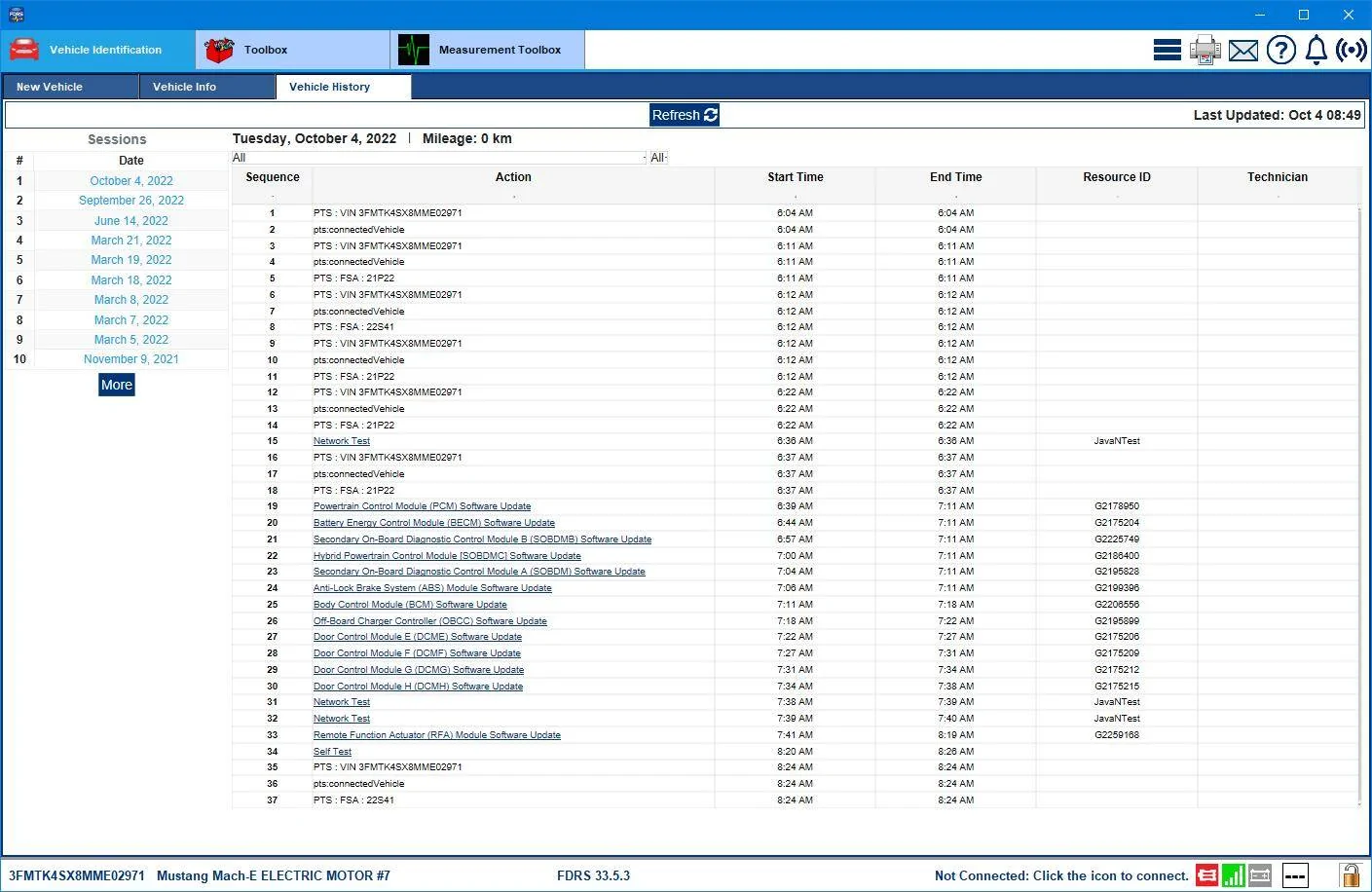Open Off-Board Charger Controller (OBCC) Software Update

click(430, 621)
